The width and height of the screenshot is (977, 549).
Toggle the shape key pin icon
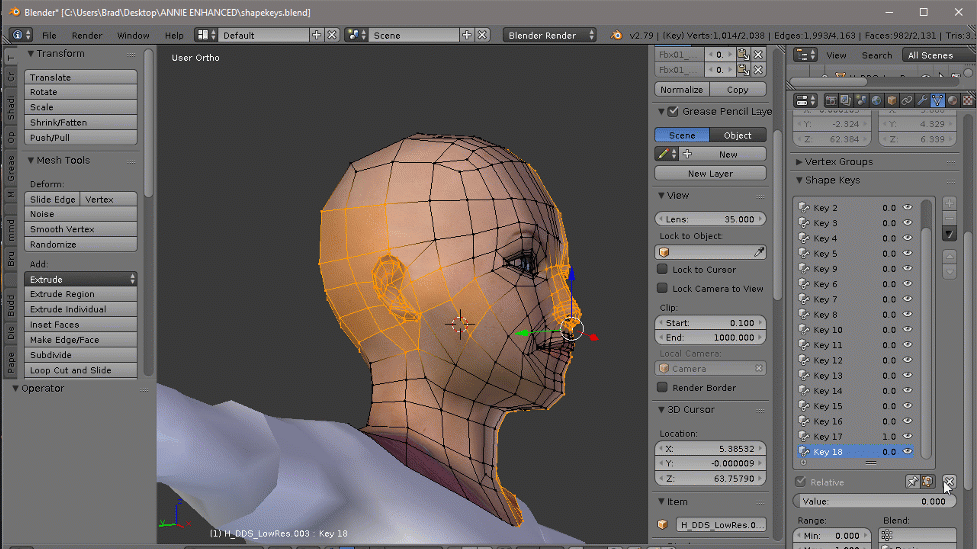point(913,482)
